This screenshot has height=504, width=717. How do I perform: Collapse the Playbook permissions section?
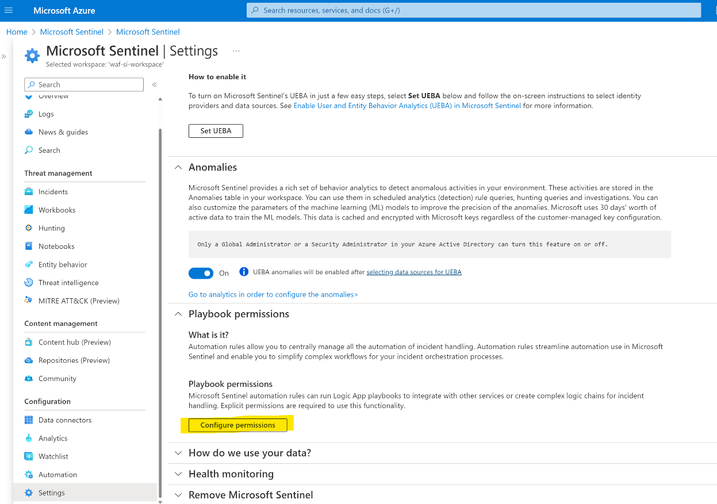(179, 314)
